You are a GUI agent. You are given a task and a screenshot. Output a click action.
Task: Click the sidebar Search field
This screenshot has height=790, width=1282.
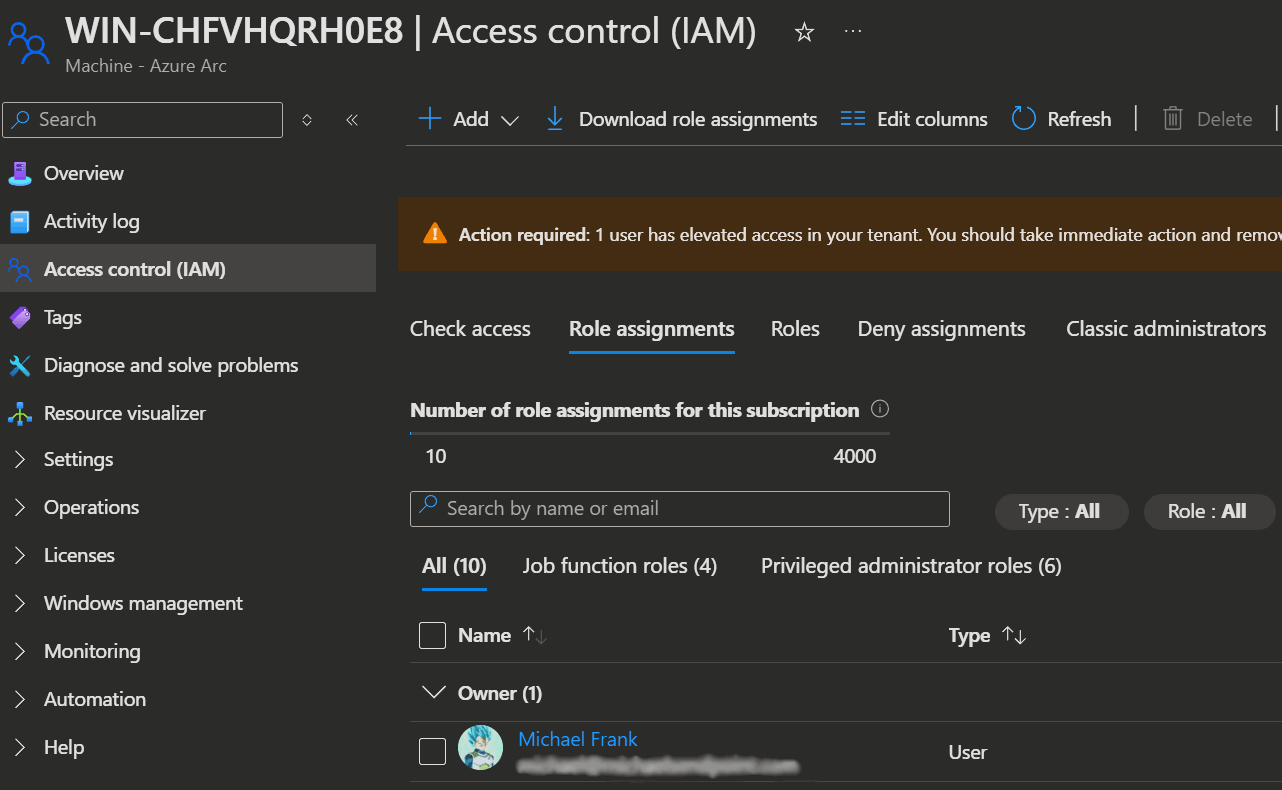coord(143,119)
